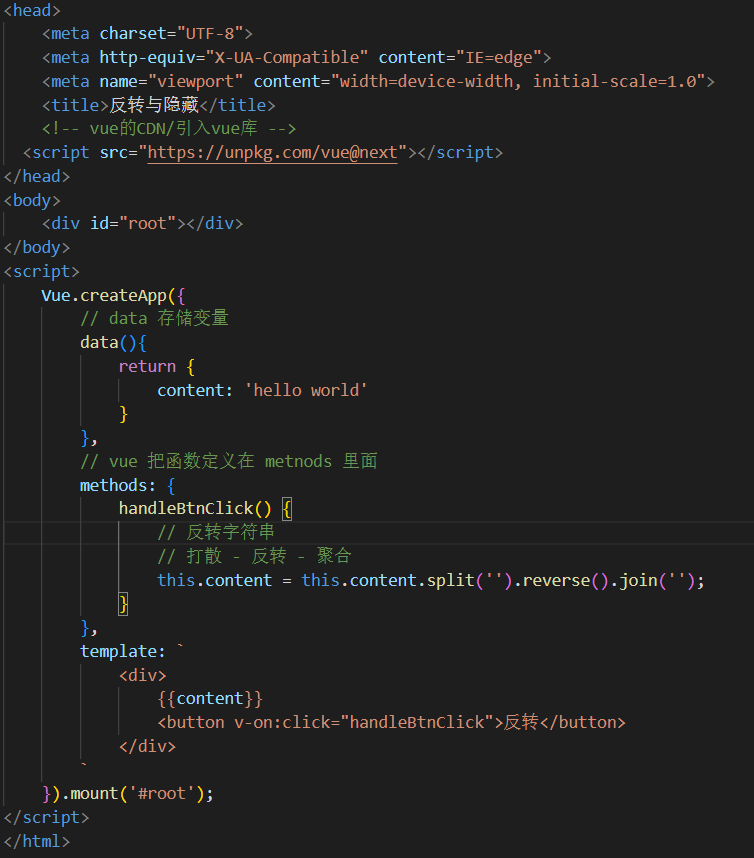Screen dimensions: 754x858
Task: Click the closing </div> tag in the template
Action: [147, 747]
